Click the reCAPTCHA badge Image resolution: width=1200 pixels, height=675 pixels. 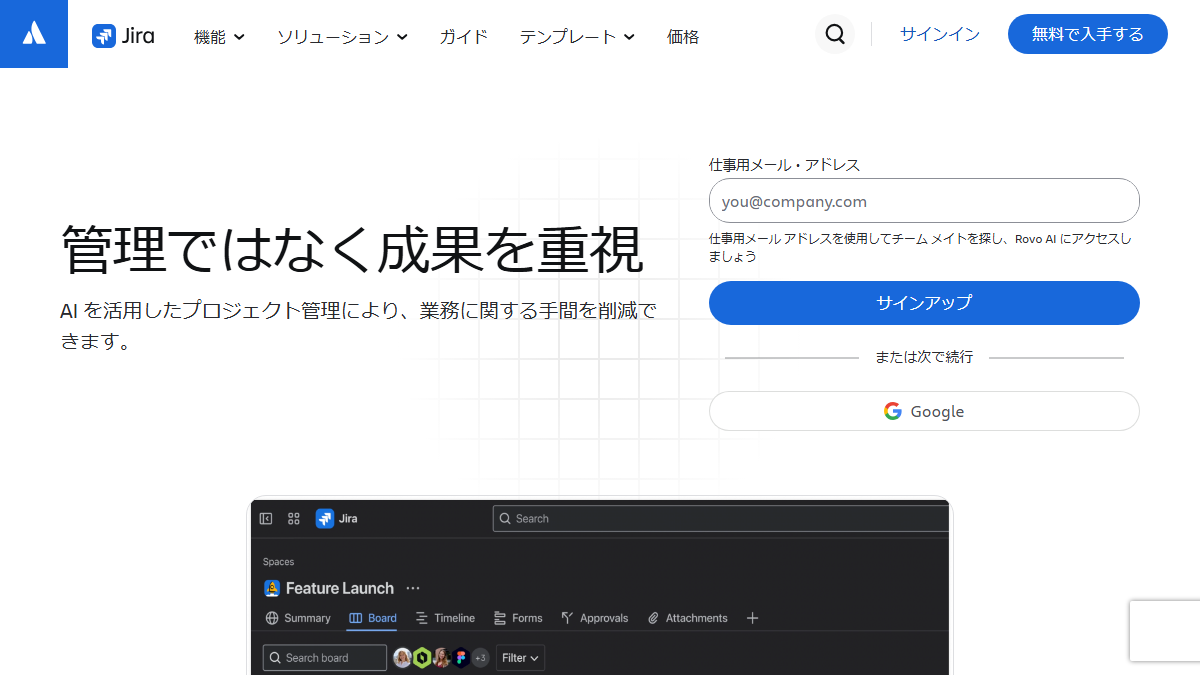pos(1165,630)
